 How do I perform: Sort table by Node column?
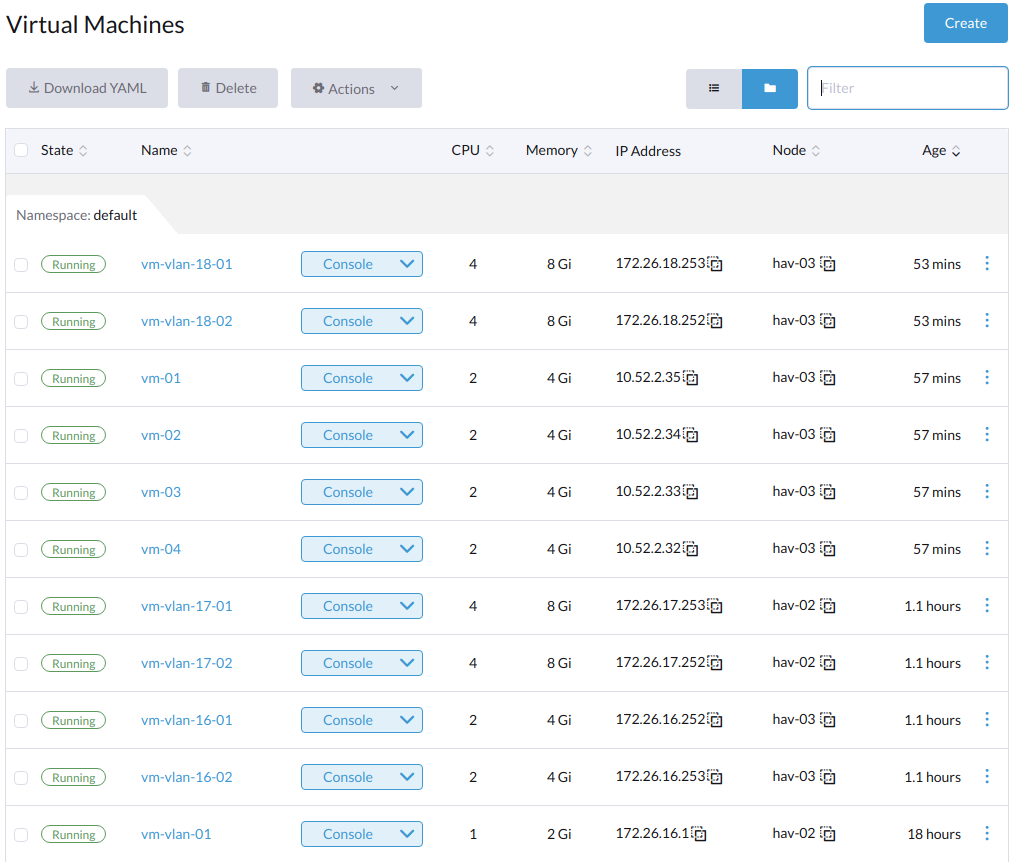(x=796, y=151)
